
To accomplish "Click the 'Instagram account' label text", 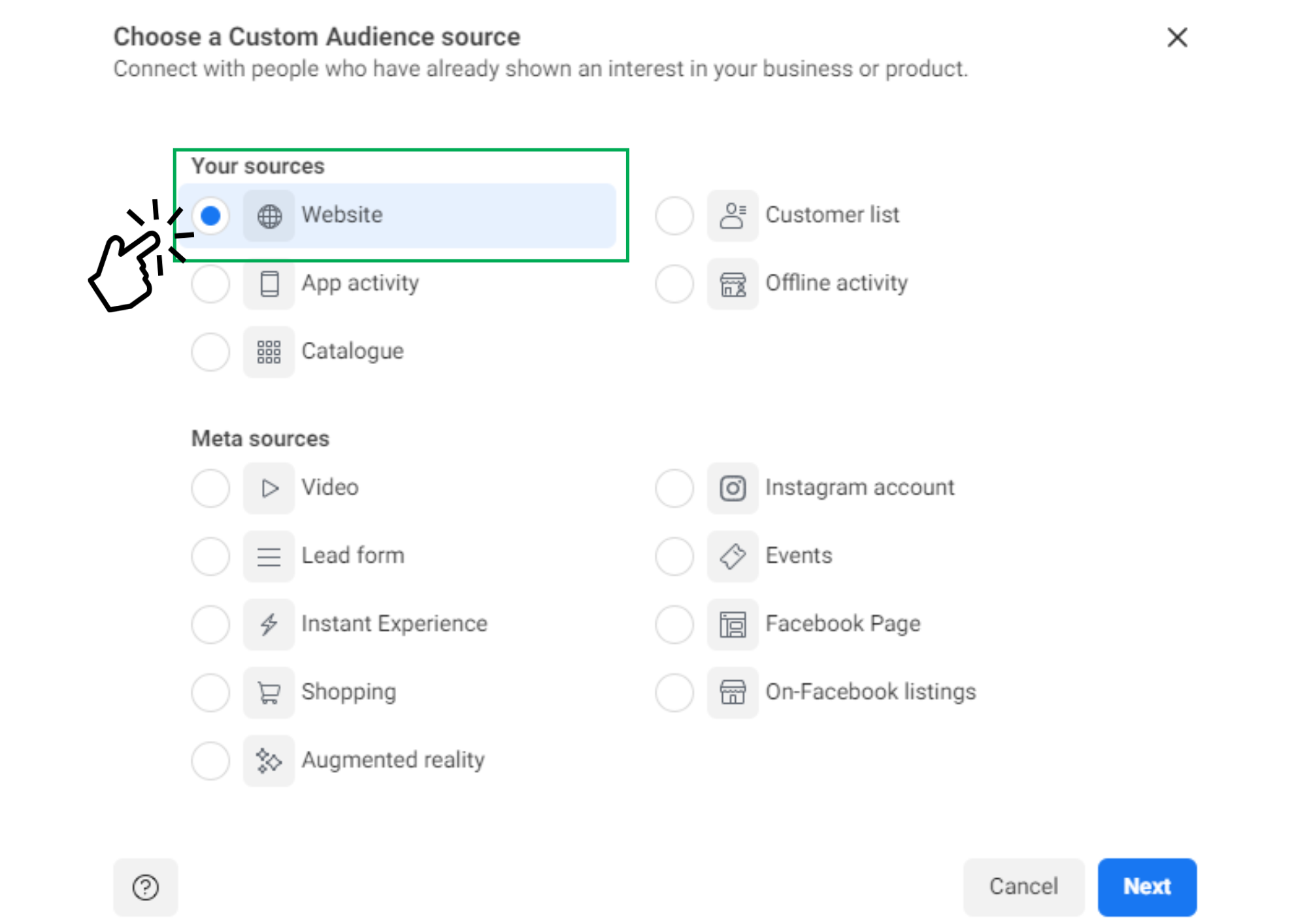I will pos(860,487).
